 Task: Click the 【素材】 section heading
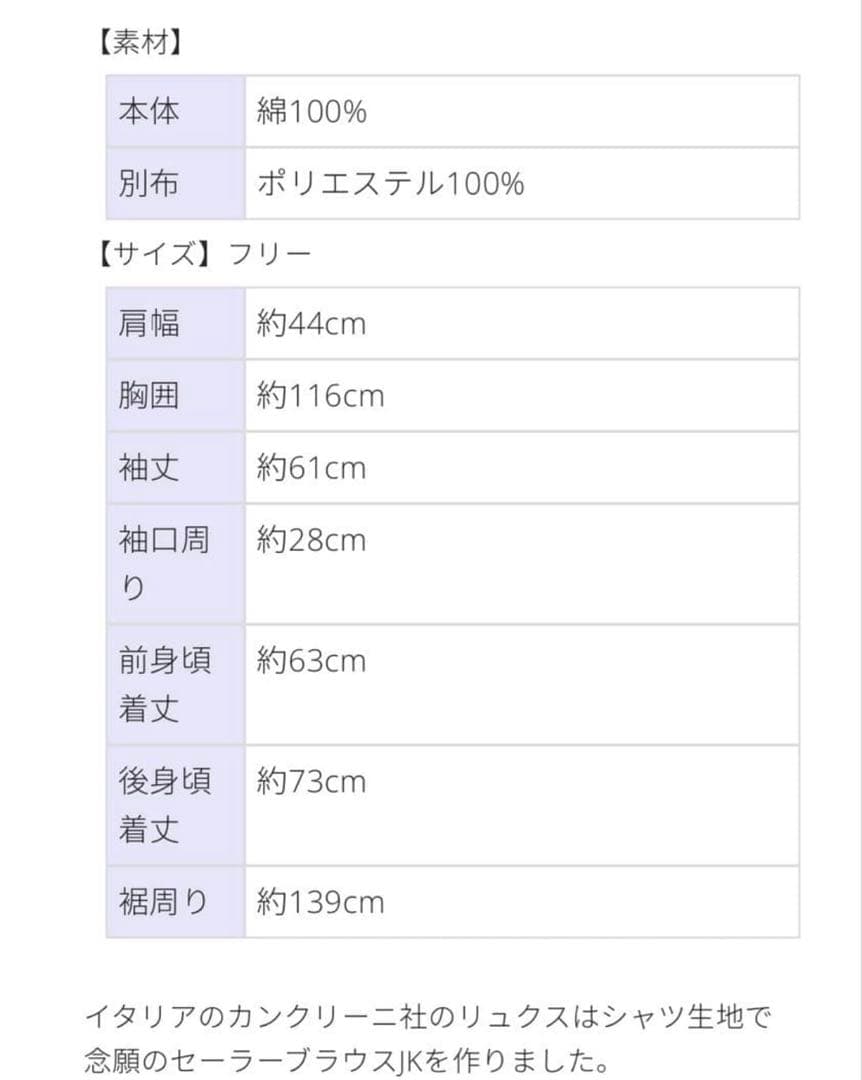point(139,43)
